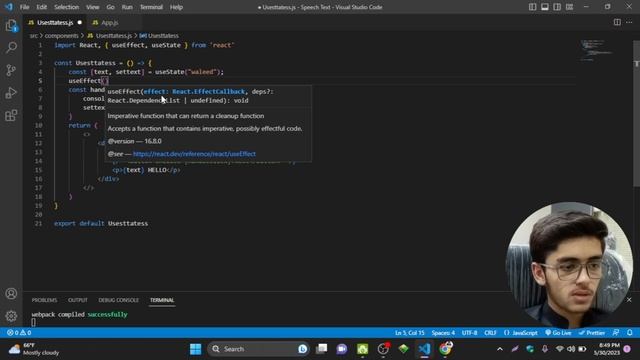Open the editor More Actions ellipsis
The height and width of the screenshot is (360, 640).
[629, 22]
